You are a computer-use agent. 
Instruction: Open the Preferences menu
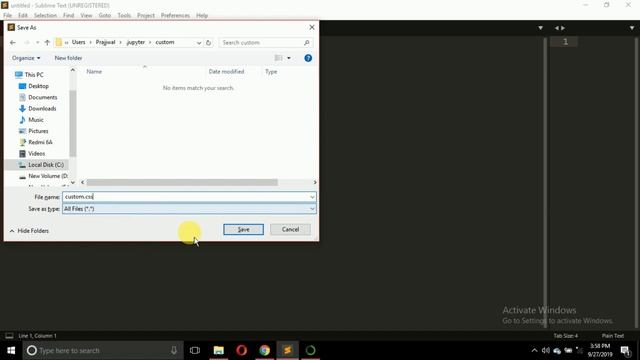click(175, 15)
